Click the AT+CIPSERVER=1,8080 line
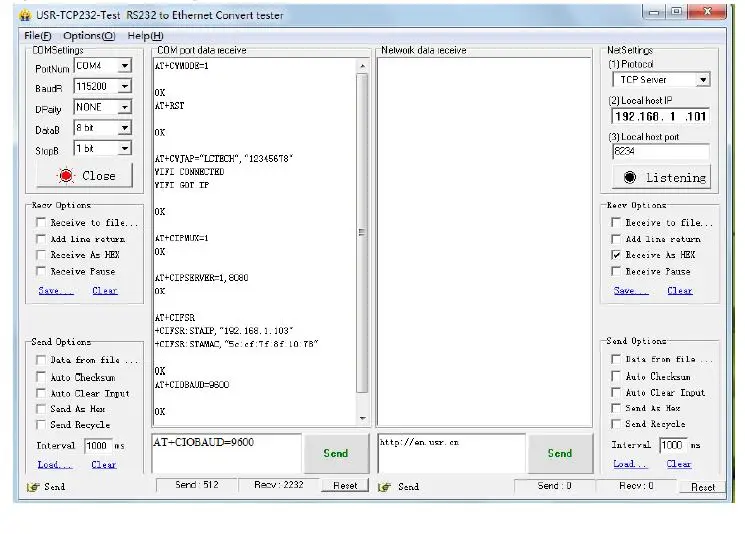 pos(201,277)
